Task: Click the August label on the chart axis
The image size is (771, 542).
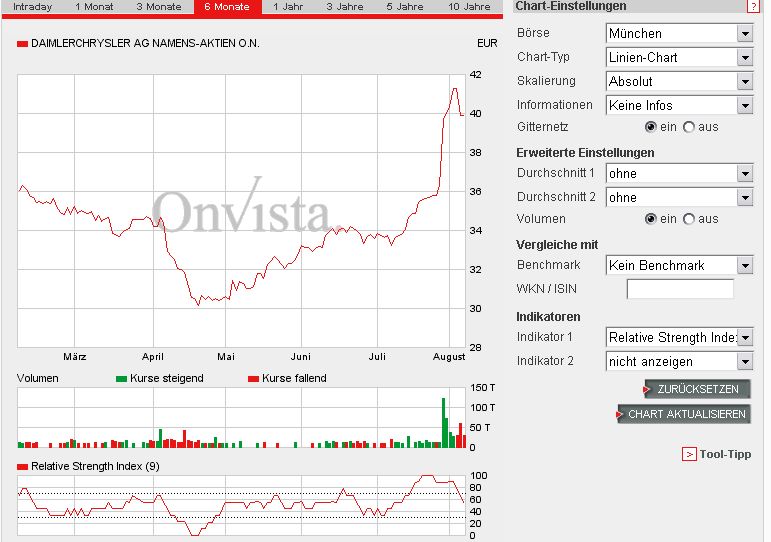Action: point(448,357)
